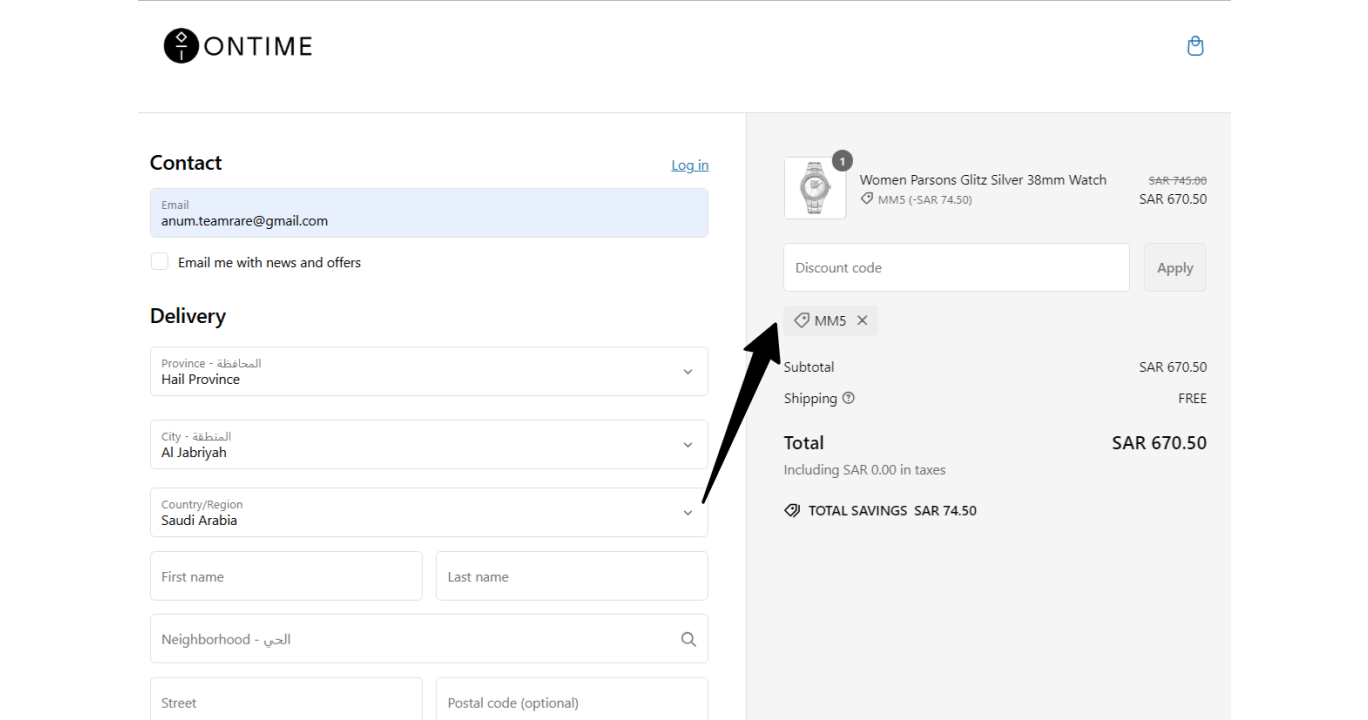Open the City dropdown
Screen dimensions: 1368x720
coord(429,444)
